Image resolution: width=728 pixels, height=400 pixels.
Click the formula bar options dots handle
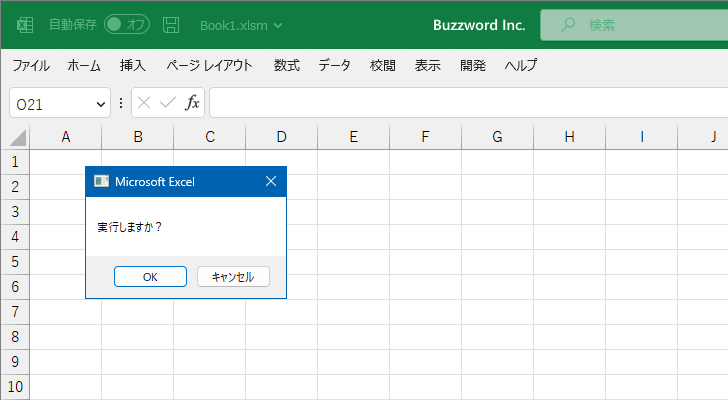coord(121,103)
